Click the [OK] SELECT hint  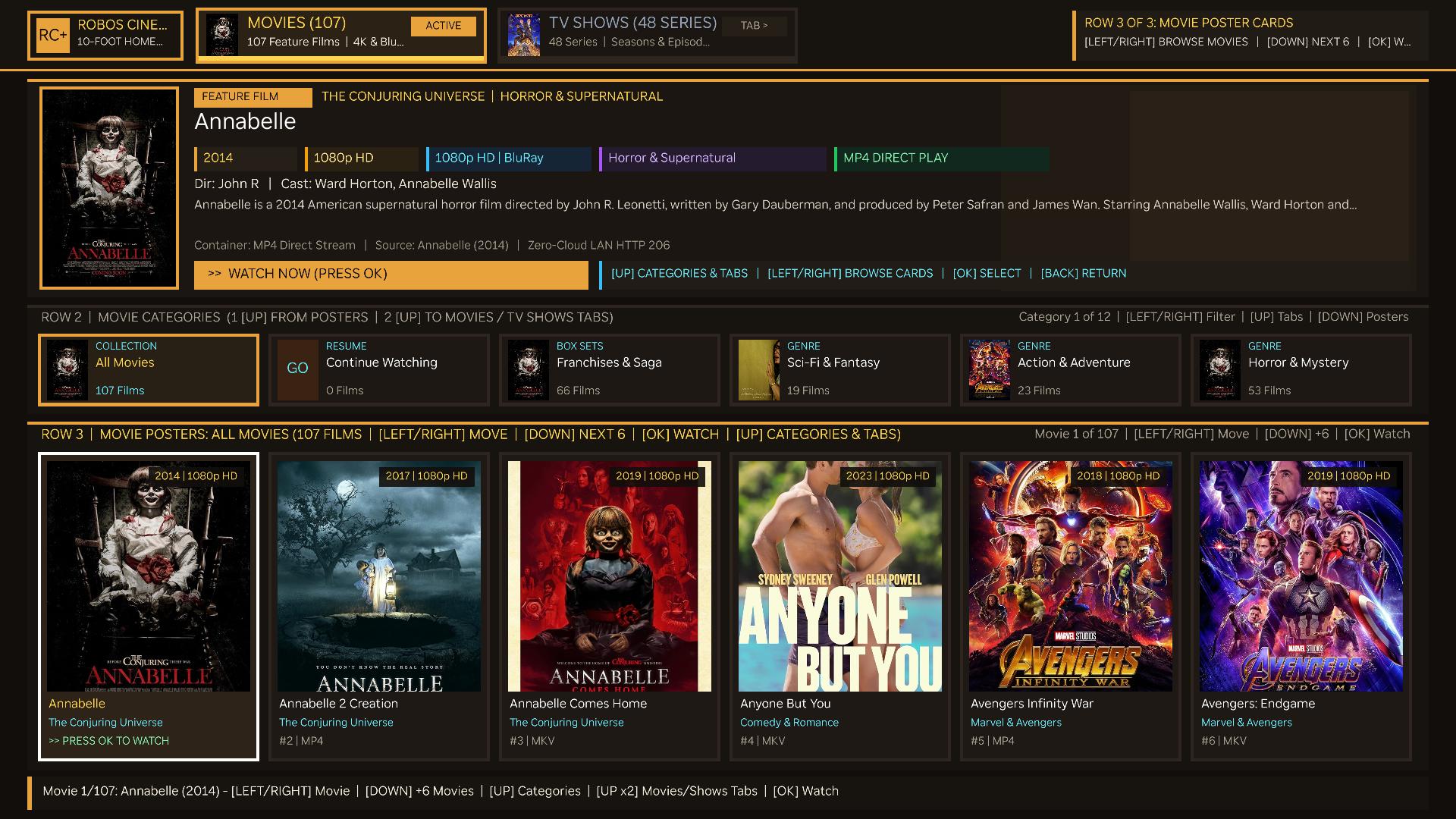987,274
